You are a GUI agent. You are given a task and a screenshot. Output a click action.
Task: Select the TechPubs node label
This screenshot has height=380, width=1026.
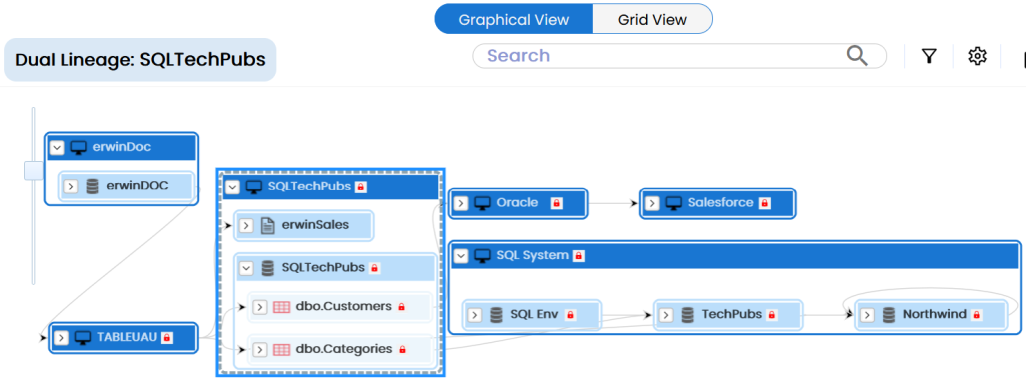coord(732,315)
